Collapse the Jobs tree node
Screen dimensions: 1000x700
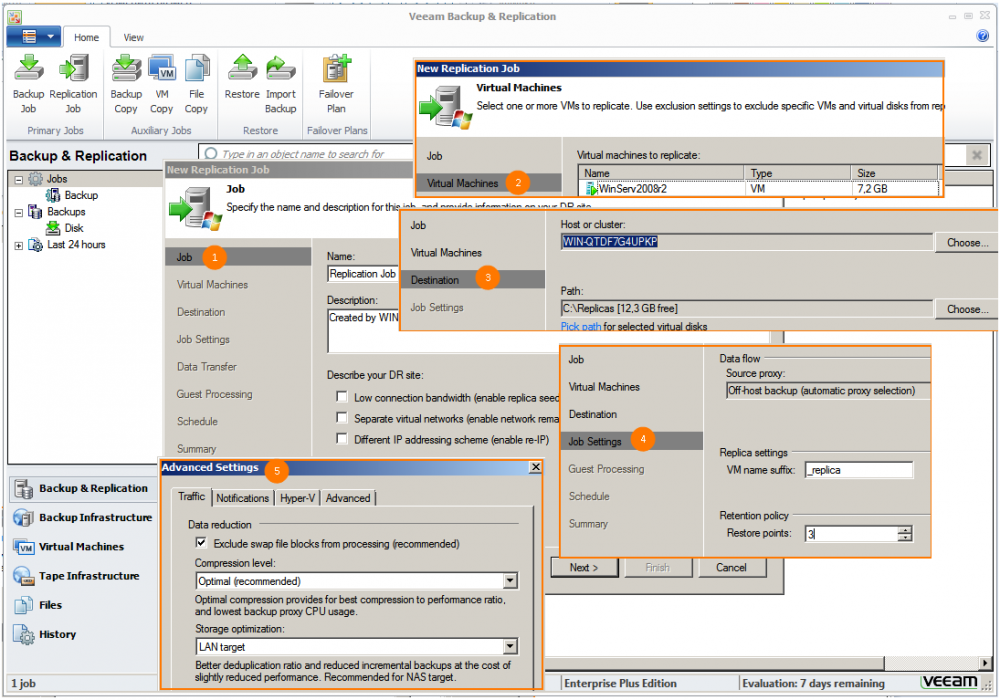tap(18, 180)
